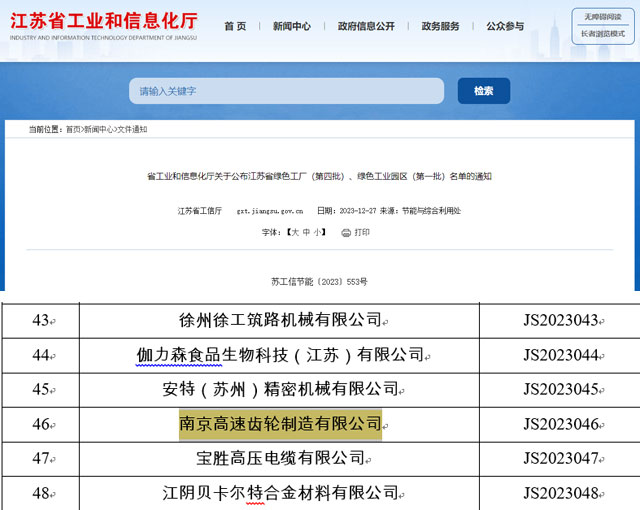This screenshot has width=640, height=510.
Task: Select company 安特（苏州）精密机械有限公司
Action: click(280, 389)
